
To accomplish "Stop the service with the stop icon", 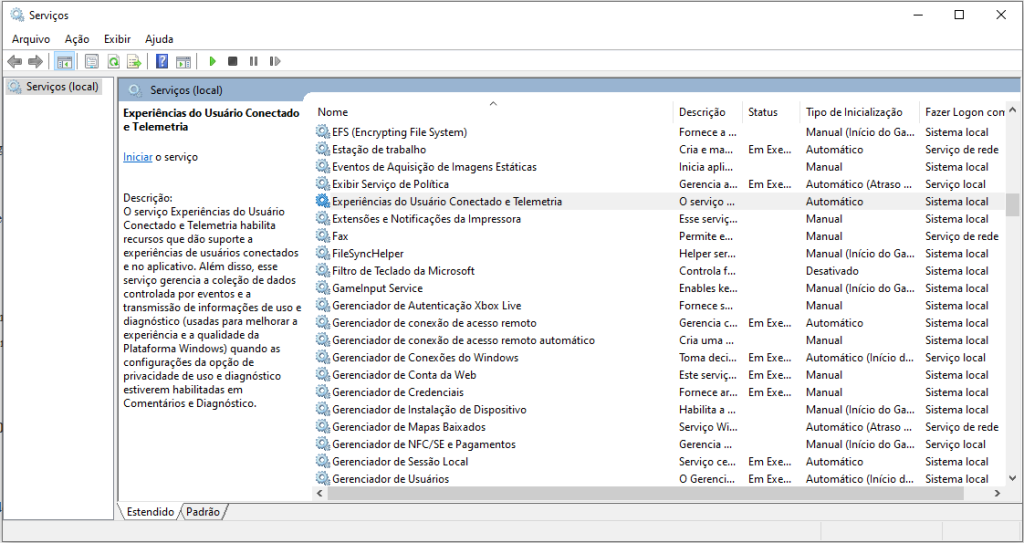I will [232, 61].
